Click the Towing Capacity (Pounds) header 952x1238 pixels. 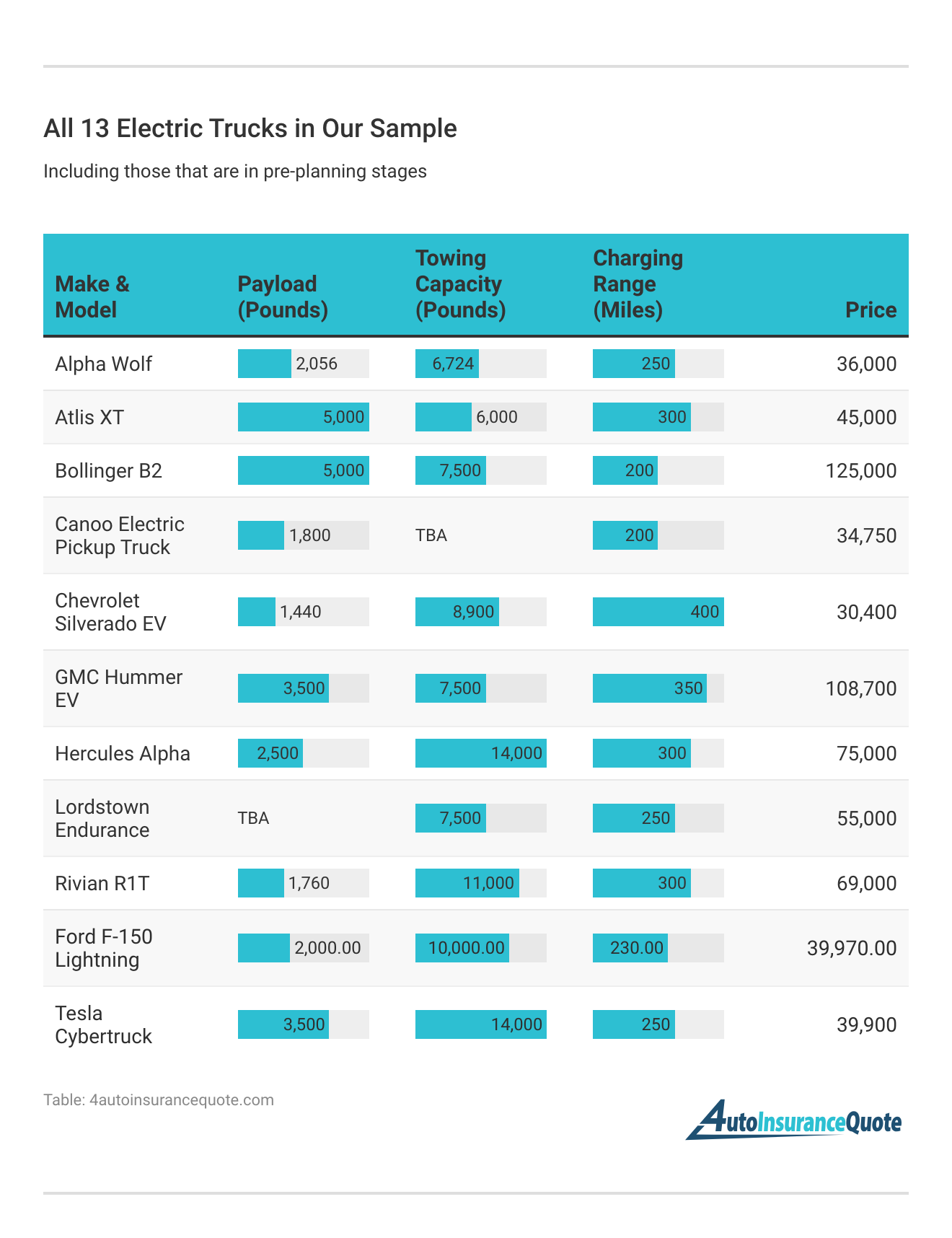pyautogui.click(x=460, y=284)
